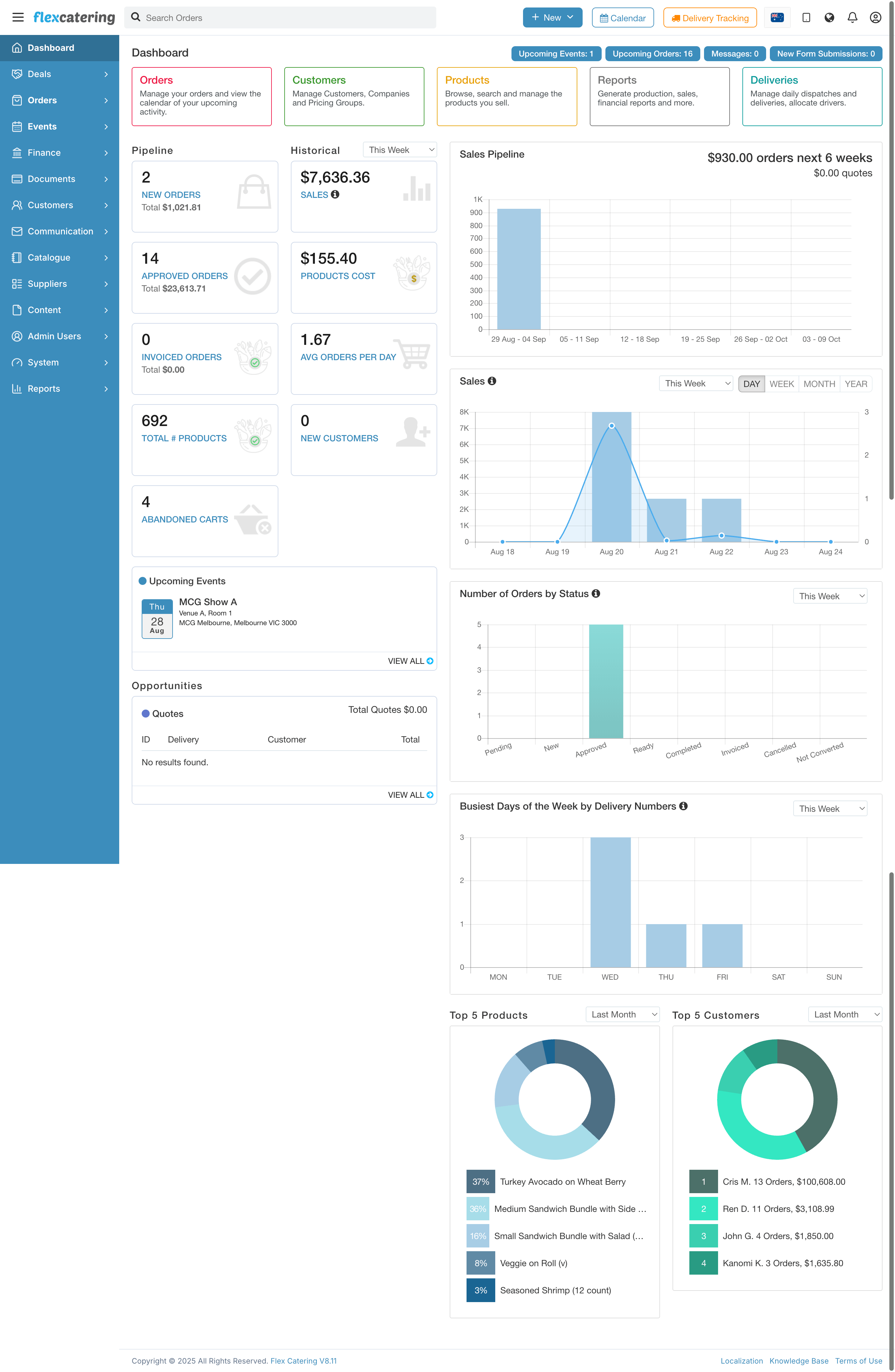Screen dimensions: 895x1372
Task: Click the globe icon in header
Action: click(x=829, y=17)
